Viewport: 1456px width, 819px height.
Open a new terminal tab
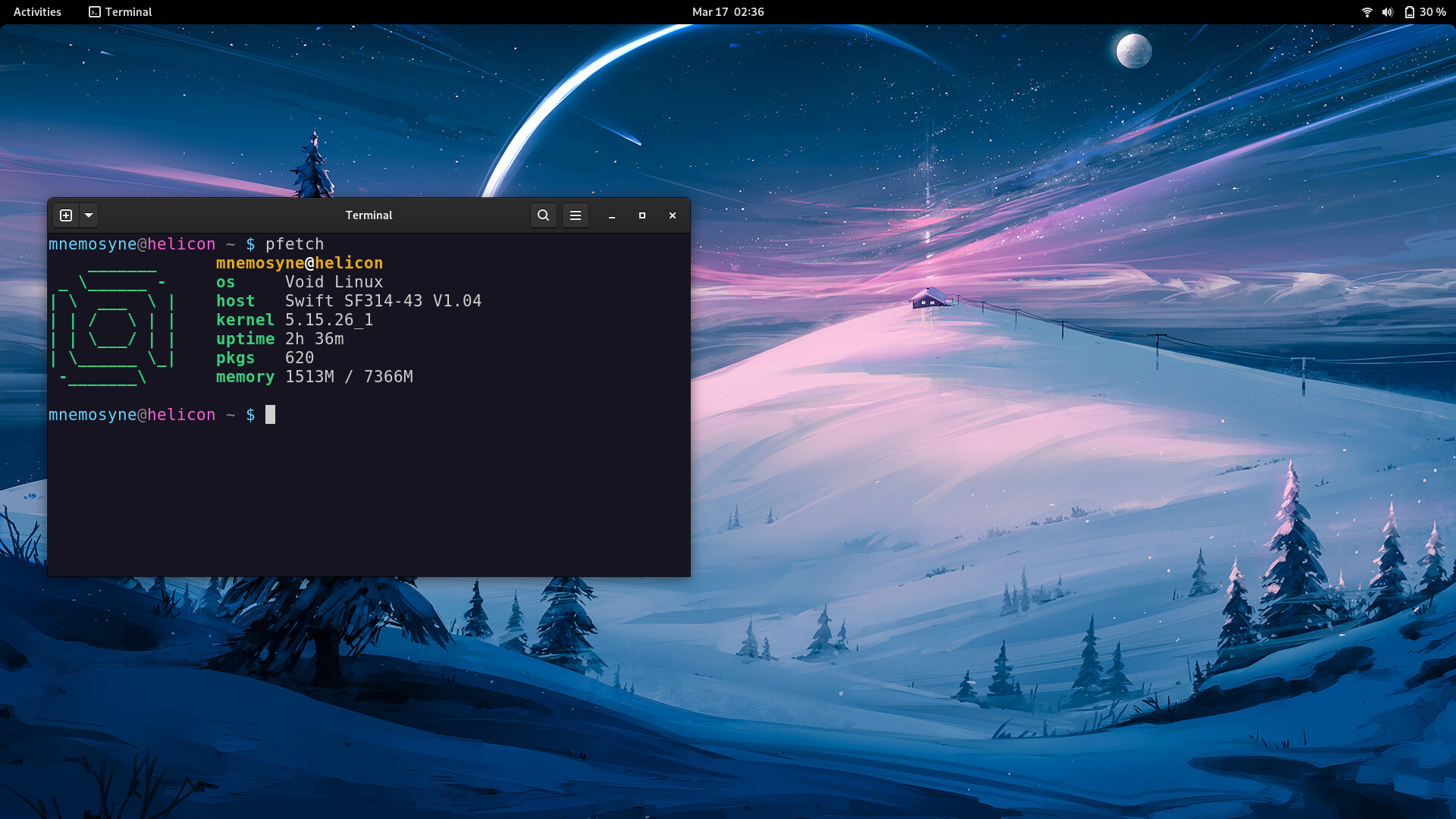tap(66, 215)
